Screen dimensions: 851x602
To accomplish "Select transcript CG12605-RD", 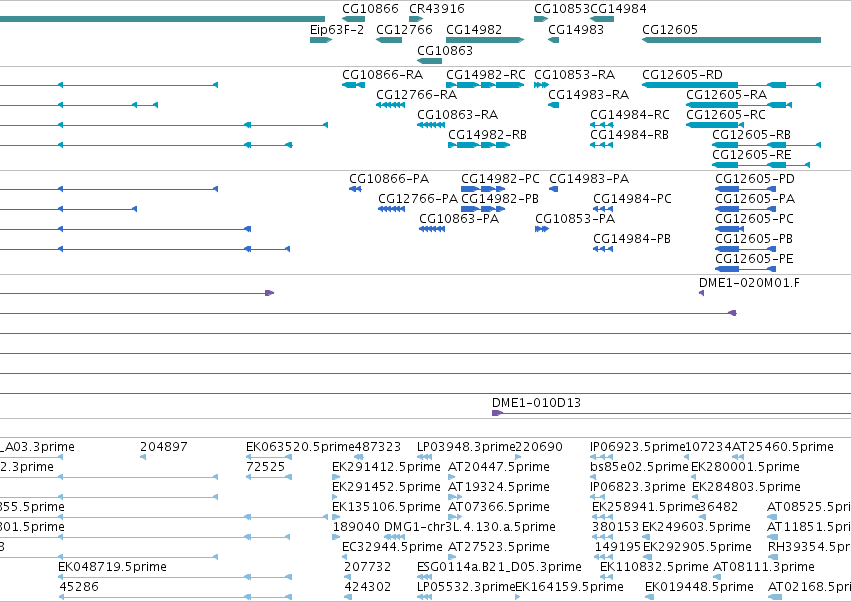I will (x=682, y=75).
